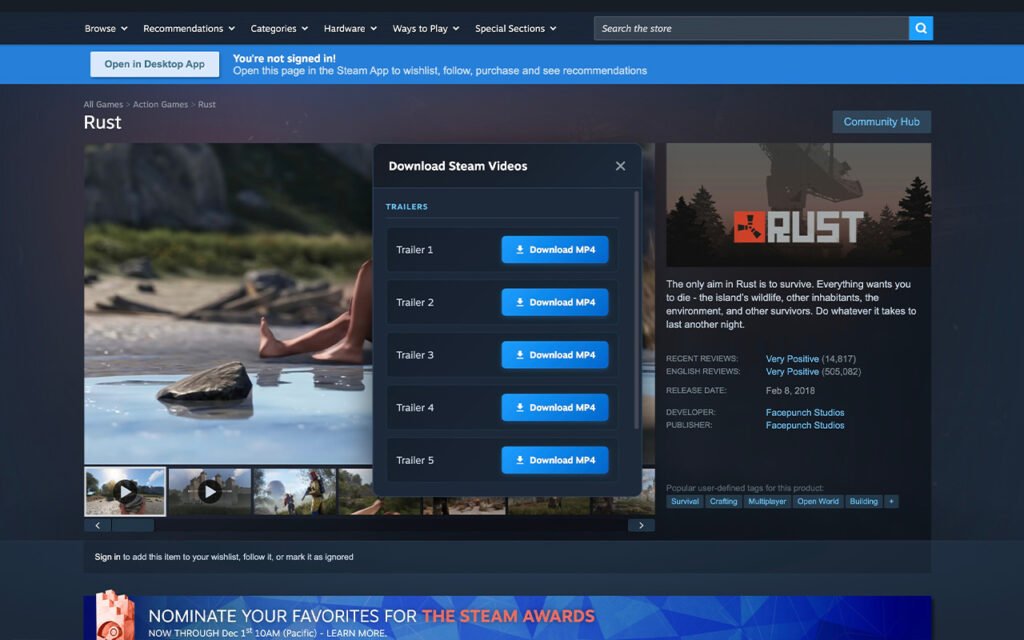
Task: Open the Browse dropdown menu
Action: 106,28
